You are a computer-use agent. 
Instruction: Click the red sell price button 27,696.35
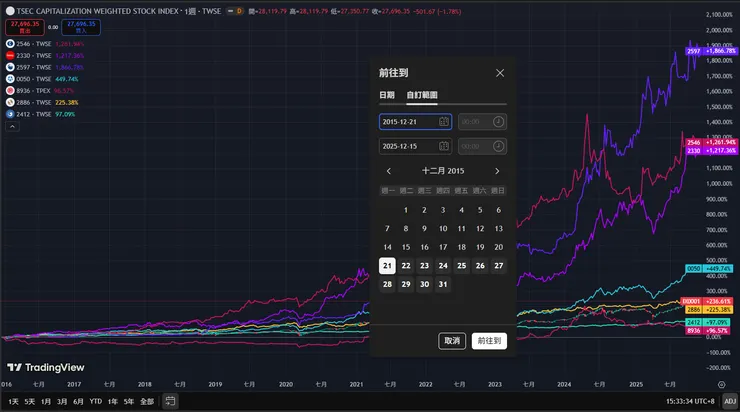(25, 27)
